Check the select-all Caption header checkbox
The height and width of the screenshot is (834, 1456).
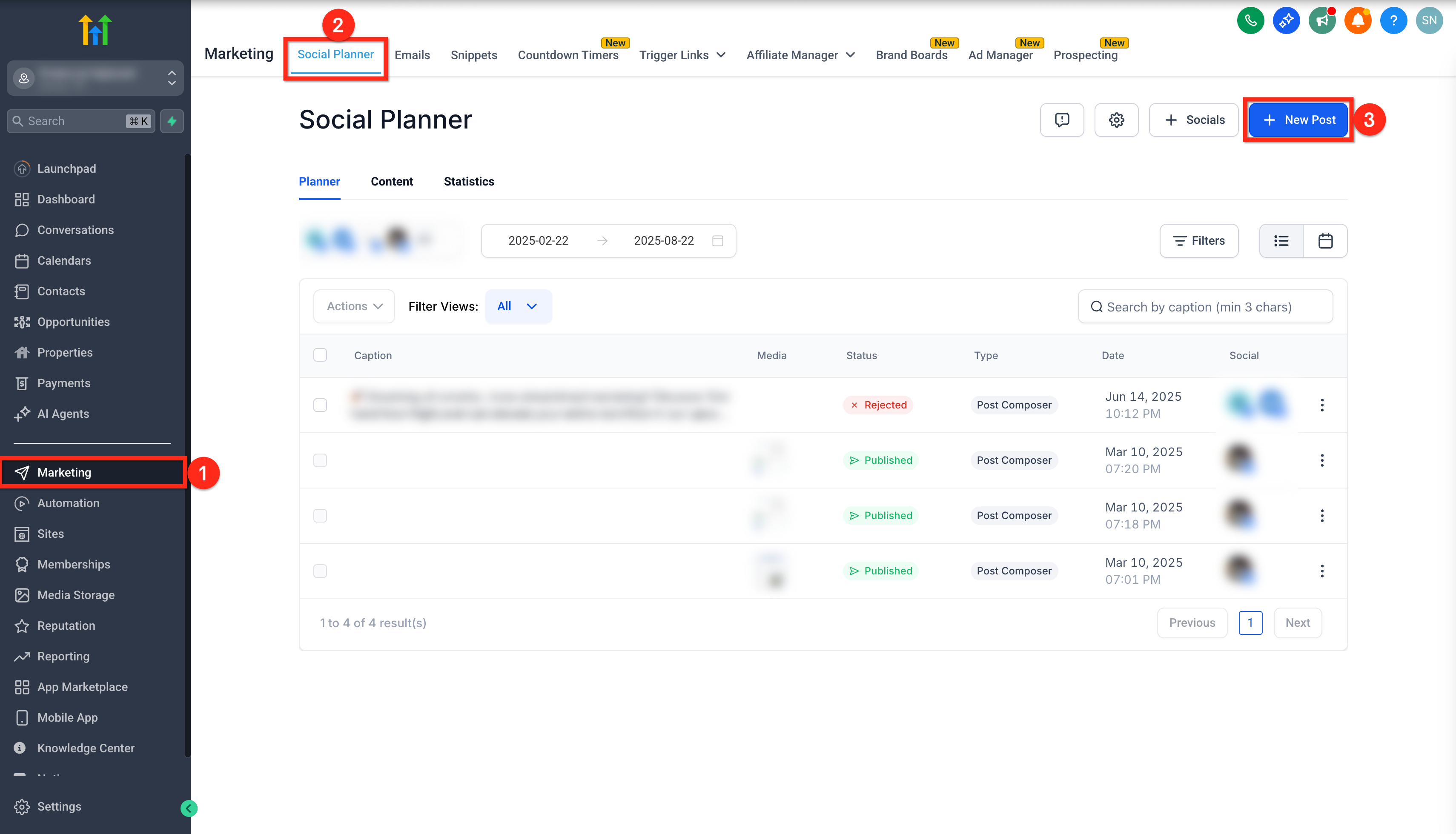(x=320, y=355)
